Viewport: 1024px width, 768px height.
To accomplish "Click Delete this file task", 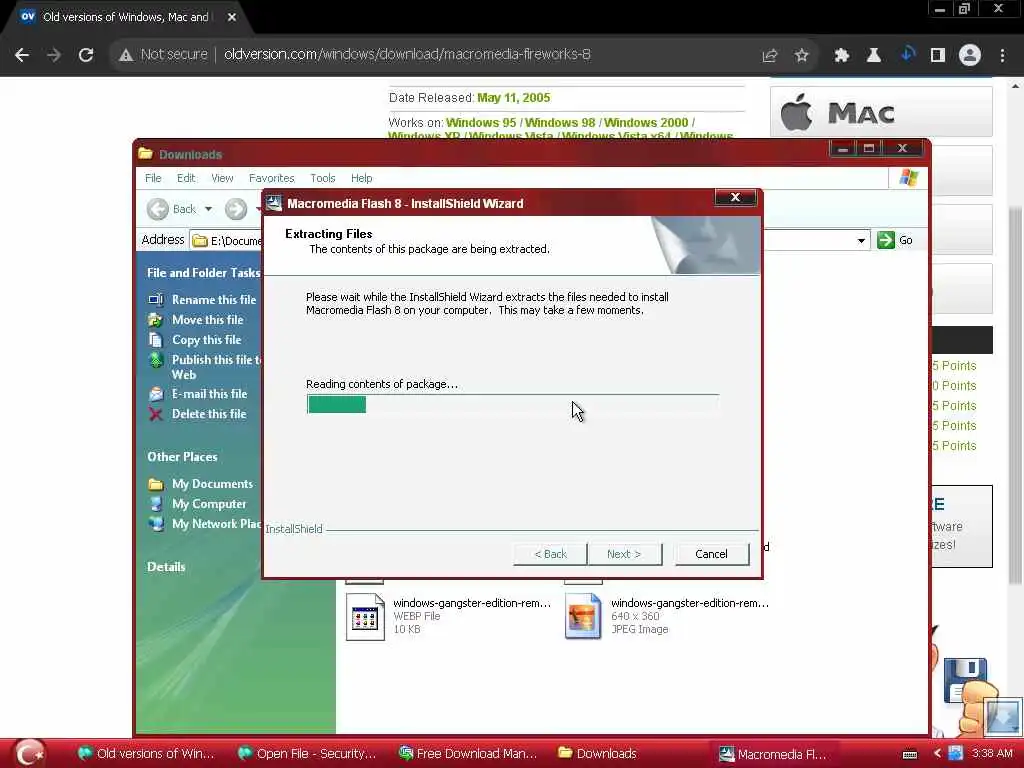I will (209, 414).
